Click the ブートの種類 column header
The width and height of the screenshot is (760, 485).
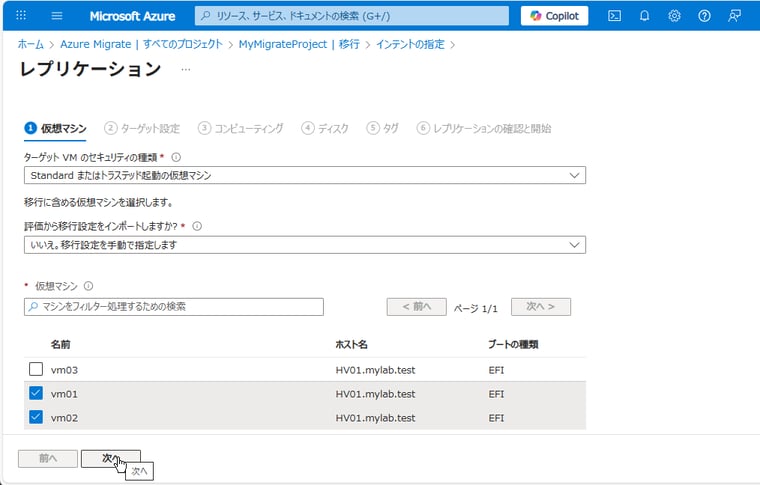[x=513, y=344]
